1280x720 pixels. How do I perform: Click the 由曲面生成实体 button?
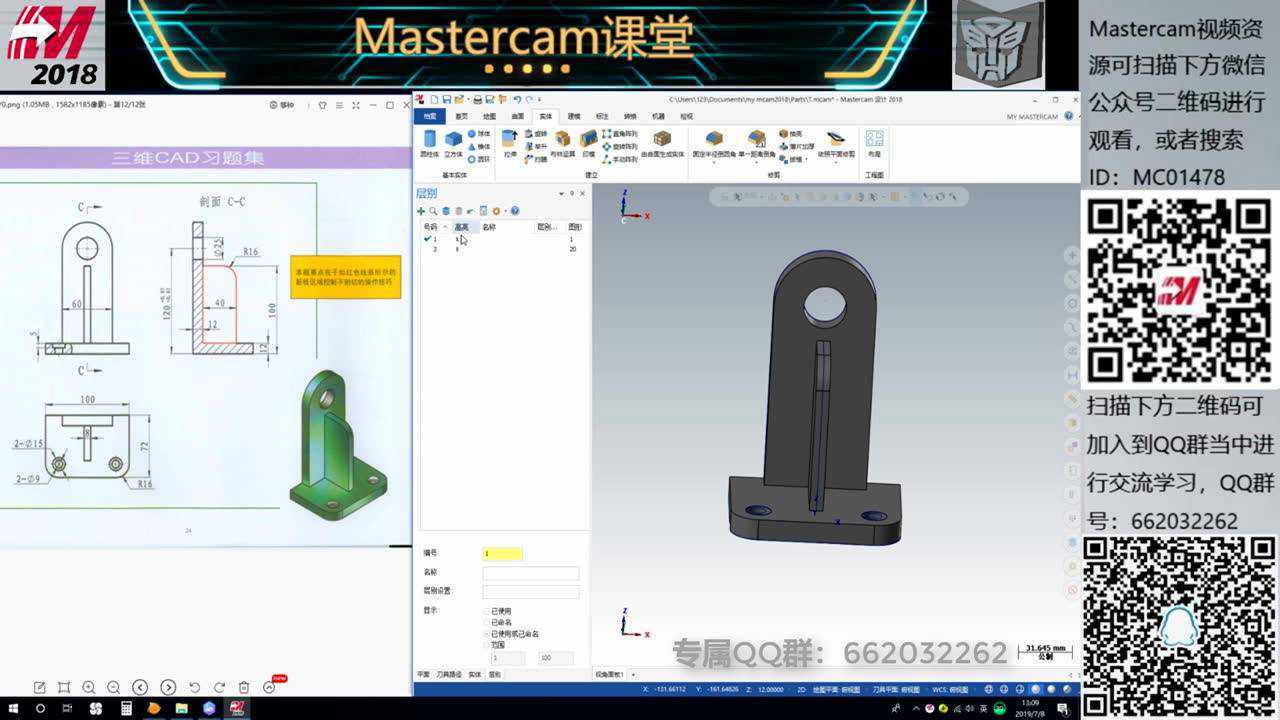pyautogui.click(x=662, y=142)
